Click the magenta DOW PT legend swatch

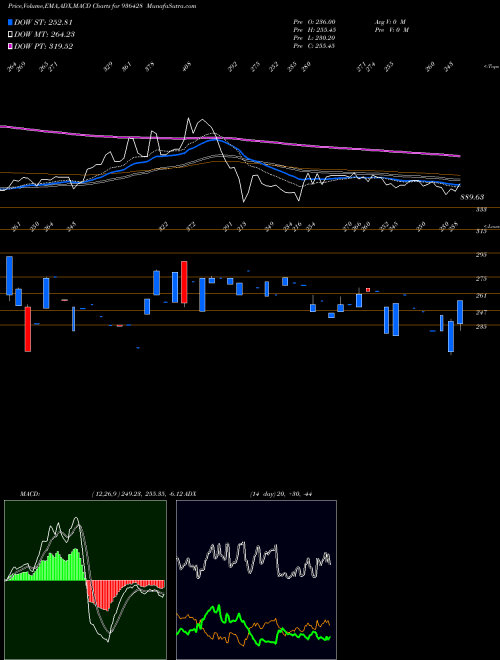click(x=10, y=46)
